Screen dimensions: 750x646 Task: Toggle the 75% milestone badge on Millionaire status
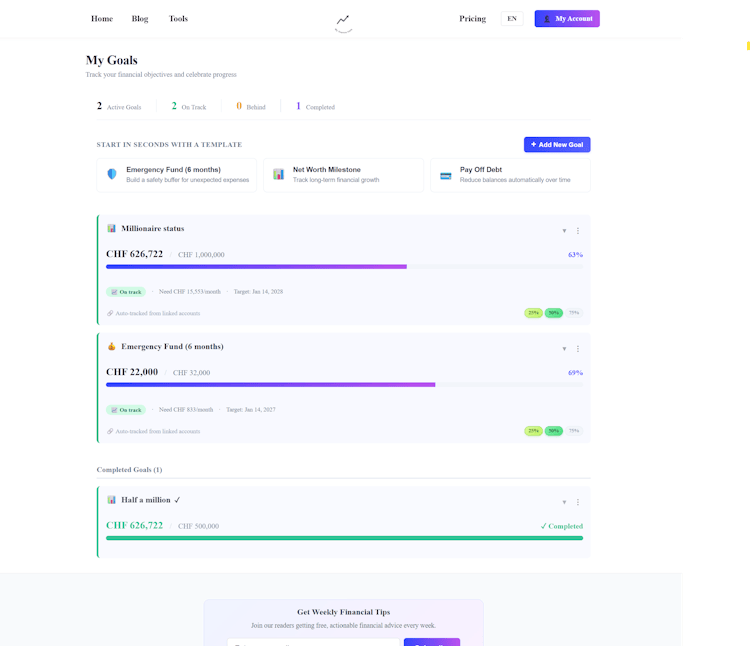click(x=573, y=313)
